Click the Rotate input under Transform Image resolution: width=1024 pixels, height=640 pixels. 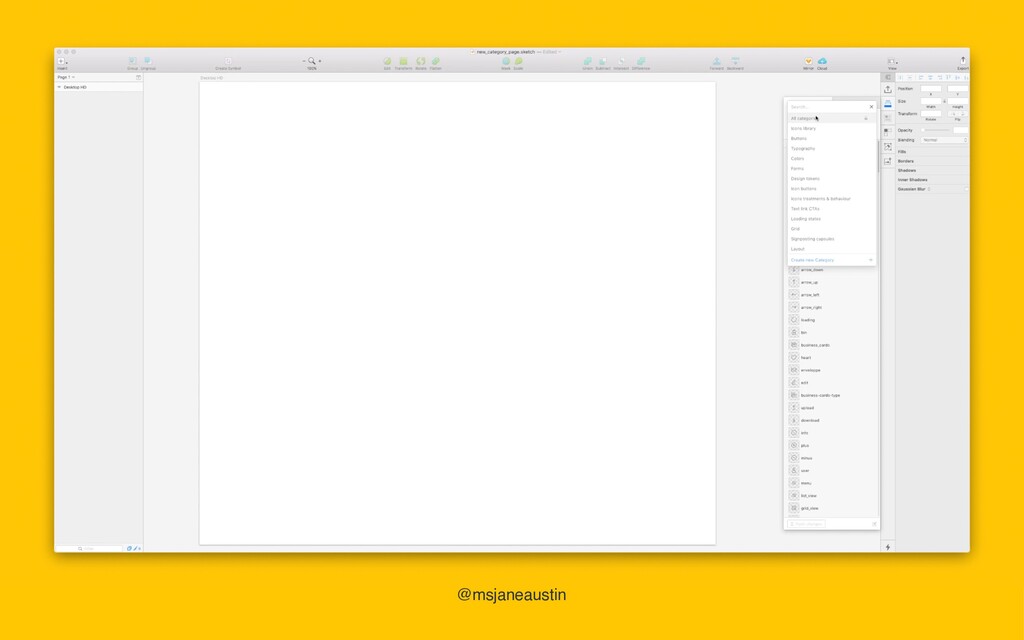pyautogui.click(x=931, y=114)
